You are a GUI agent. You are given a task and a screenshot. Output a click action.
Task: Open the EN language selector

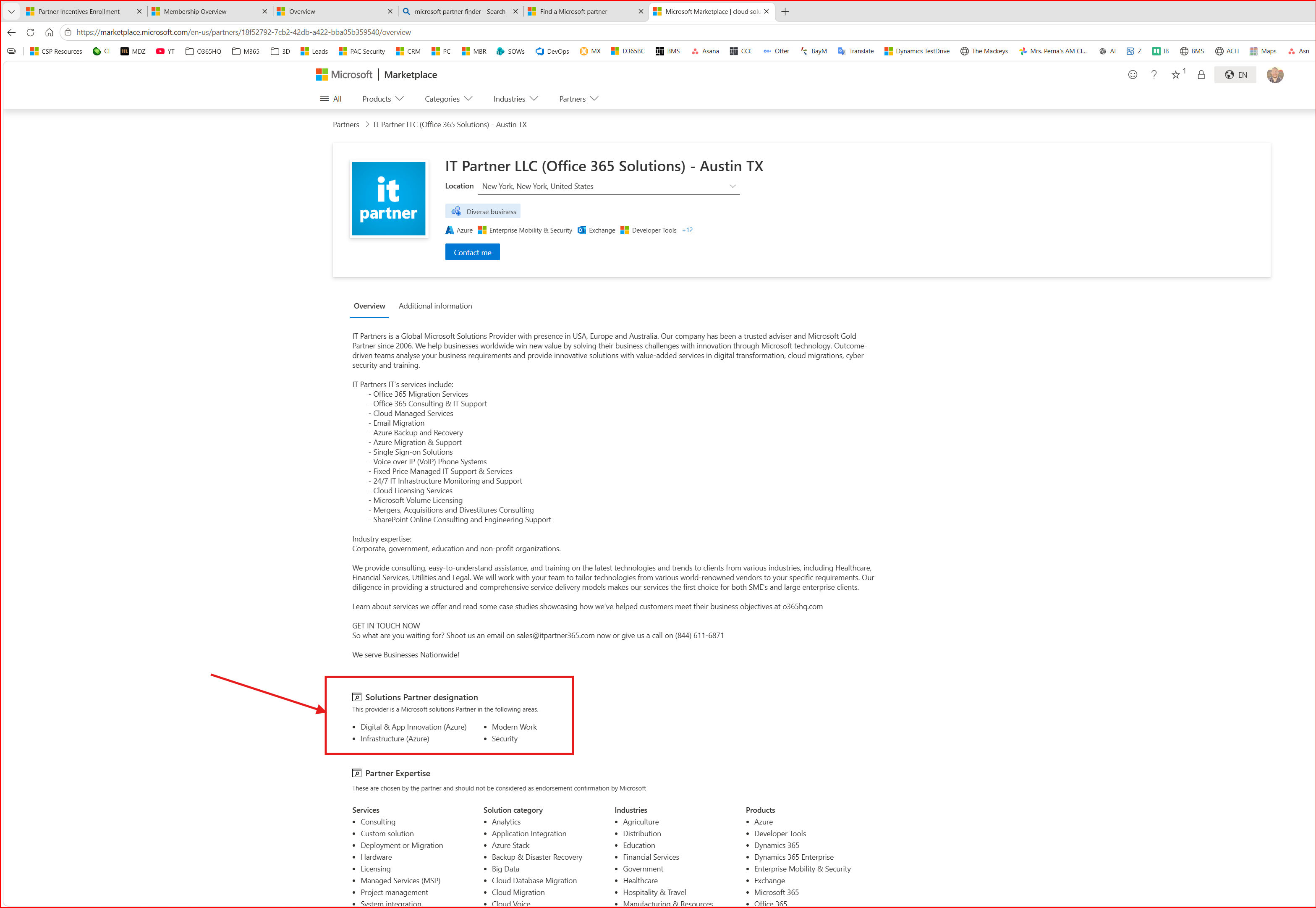[x=1235, y=75]
